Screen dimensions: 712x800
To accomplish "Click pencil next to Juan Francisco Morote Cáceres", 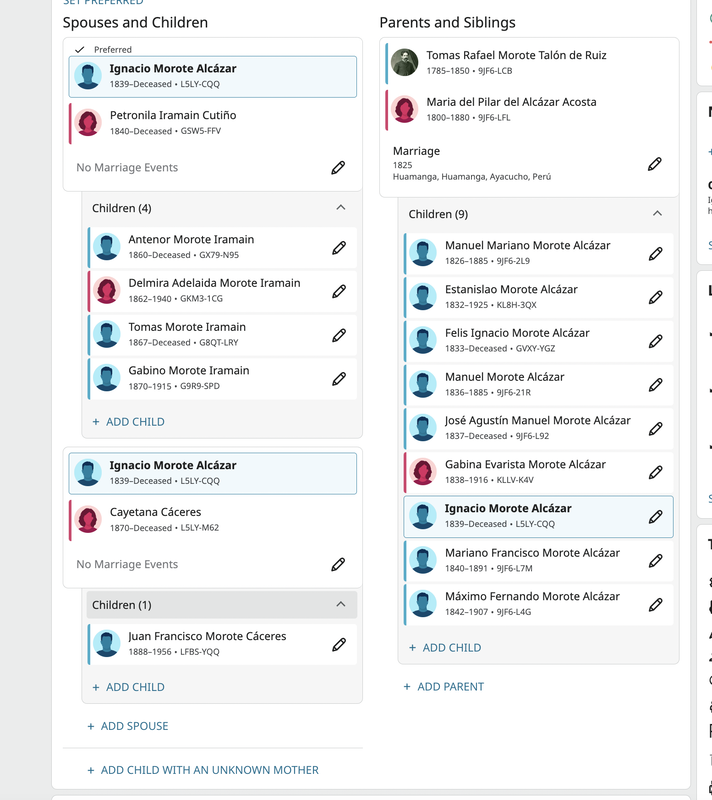I will (x=339, y=645).
